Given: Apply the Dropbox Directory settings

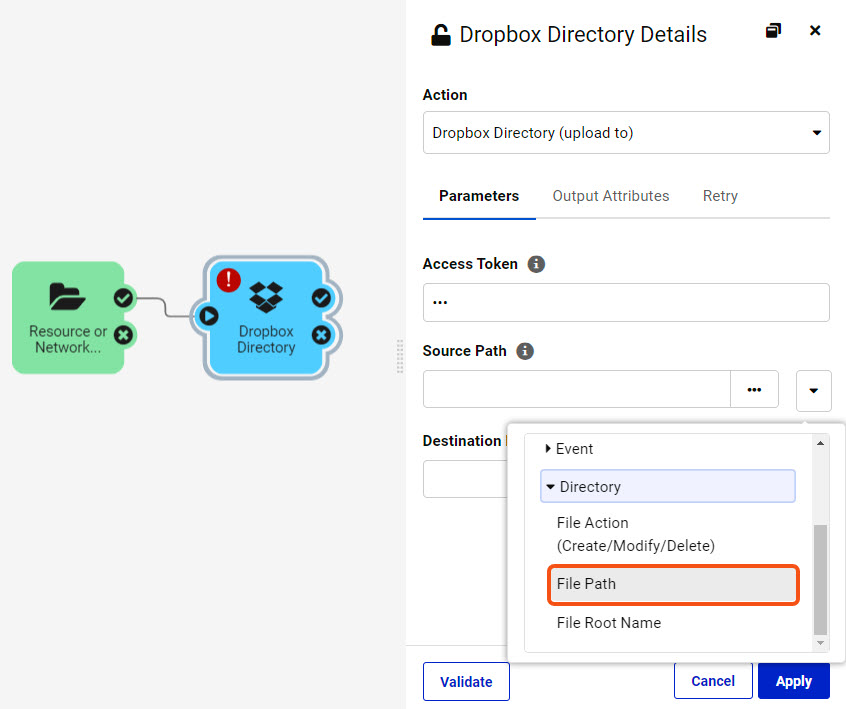Looking at the screenshot, I should (793, 681).
